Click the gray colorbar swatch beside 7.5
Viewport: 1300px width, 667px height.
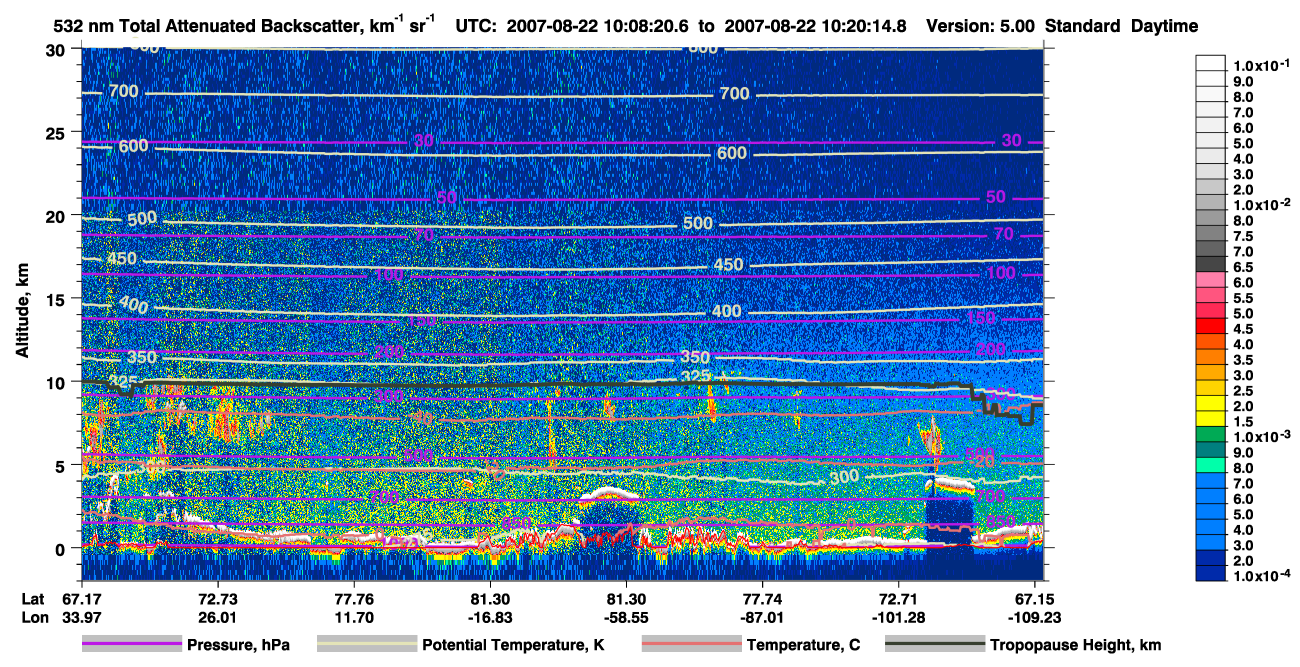(1211, 233)
